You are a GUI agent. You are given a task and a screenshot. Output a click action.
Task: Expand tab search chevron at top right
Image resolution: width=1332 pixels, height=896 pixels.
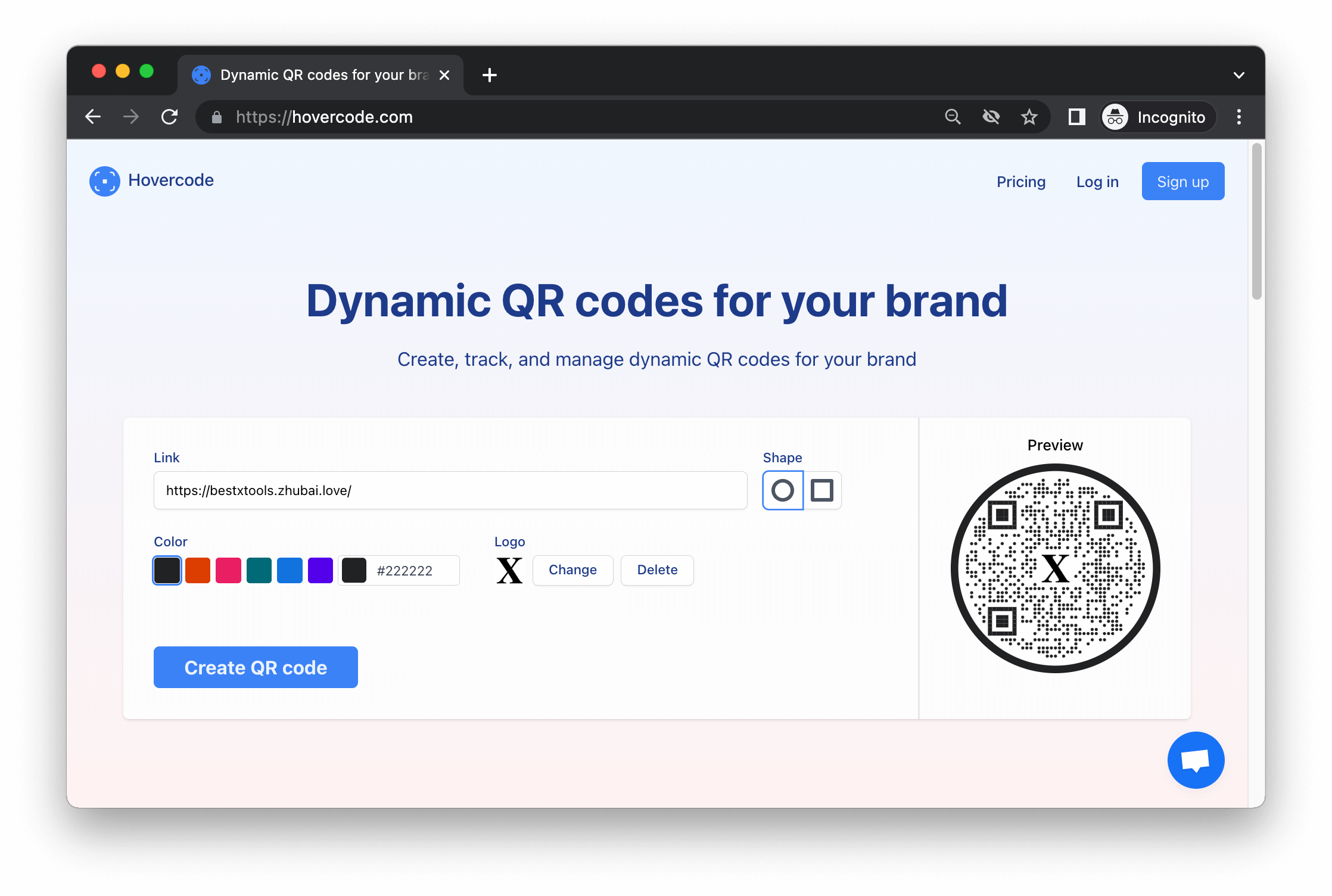[1239, 75]
